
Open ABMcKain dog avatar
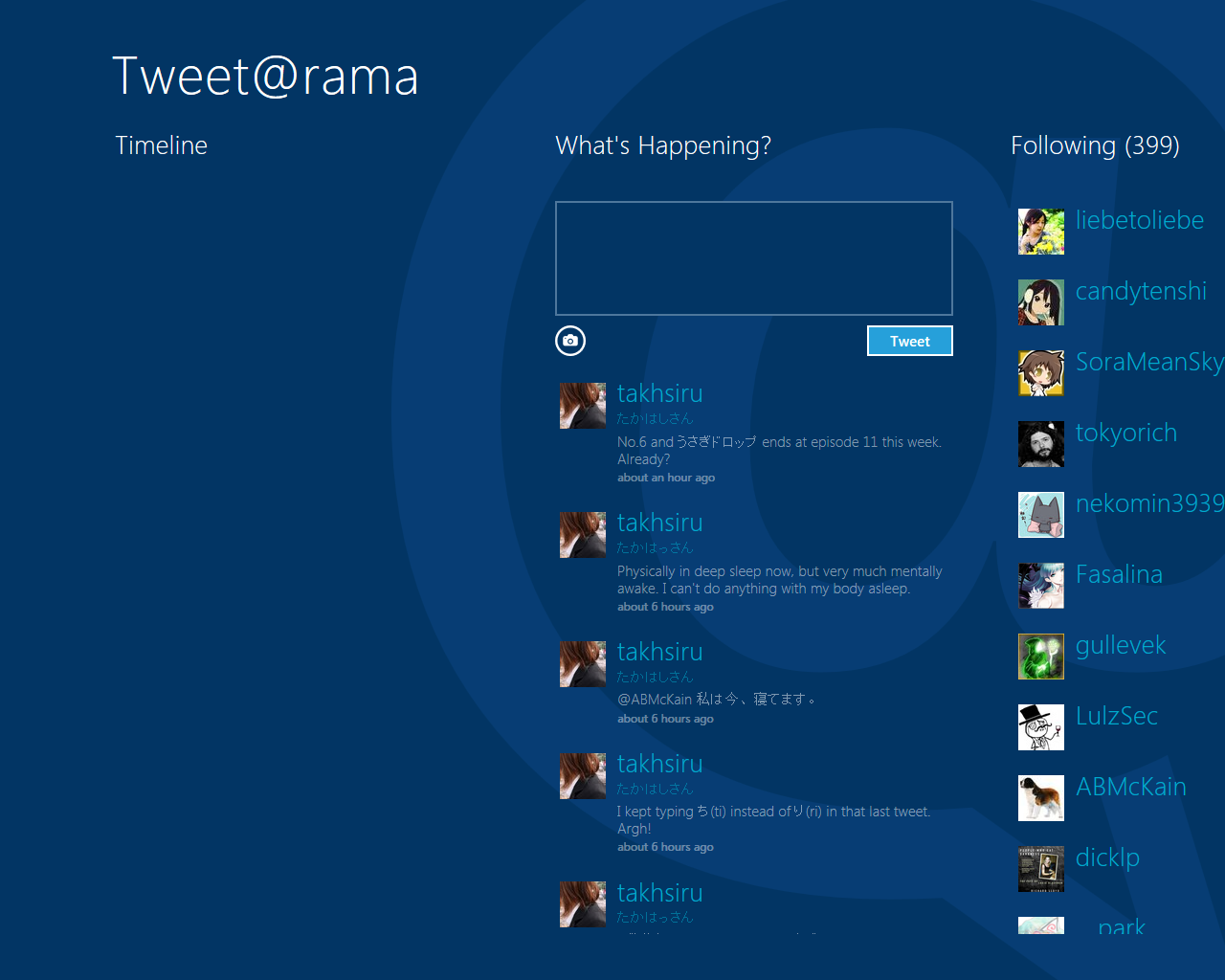[1041, 798]
